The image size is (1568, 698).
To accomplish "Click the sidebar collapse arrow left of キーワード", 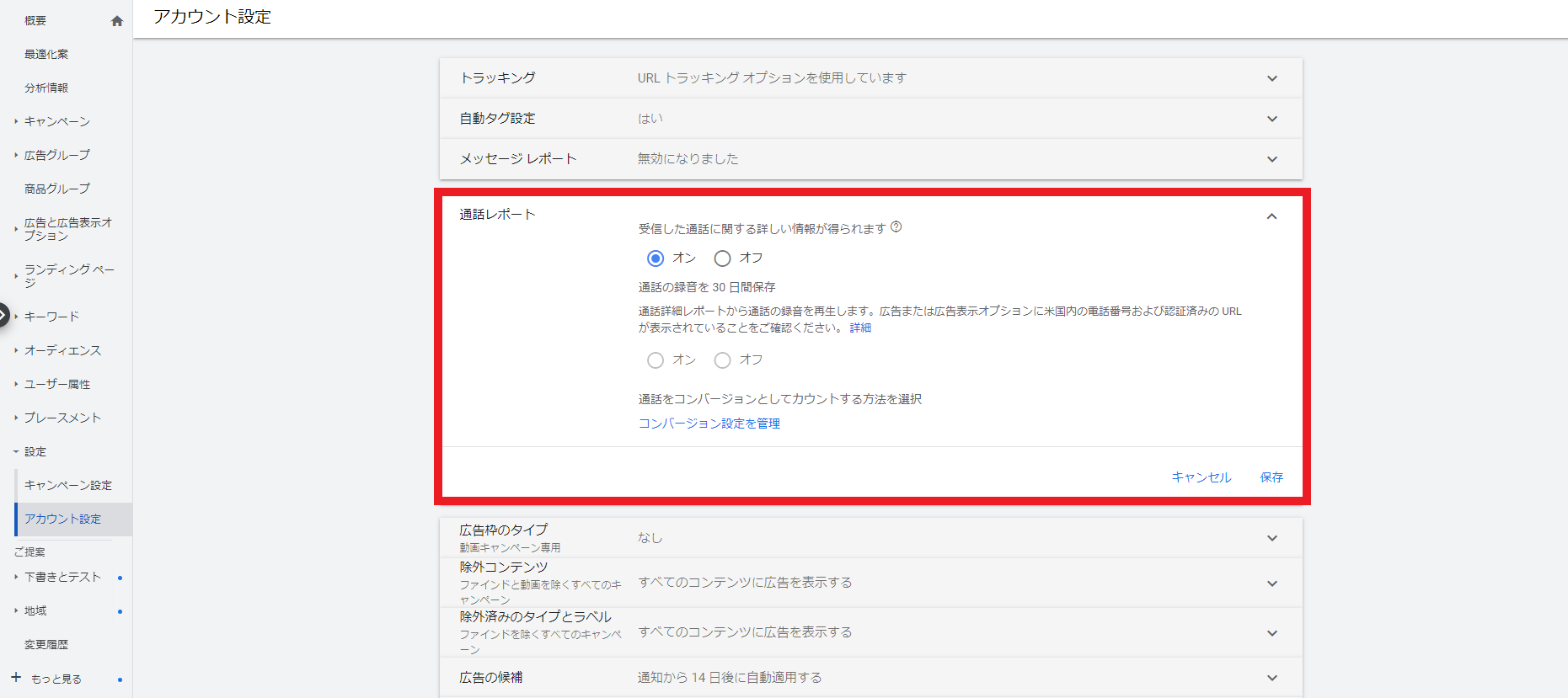I will tap(3, 316).
